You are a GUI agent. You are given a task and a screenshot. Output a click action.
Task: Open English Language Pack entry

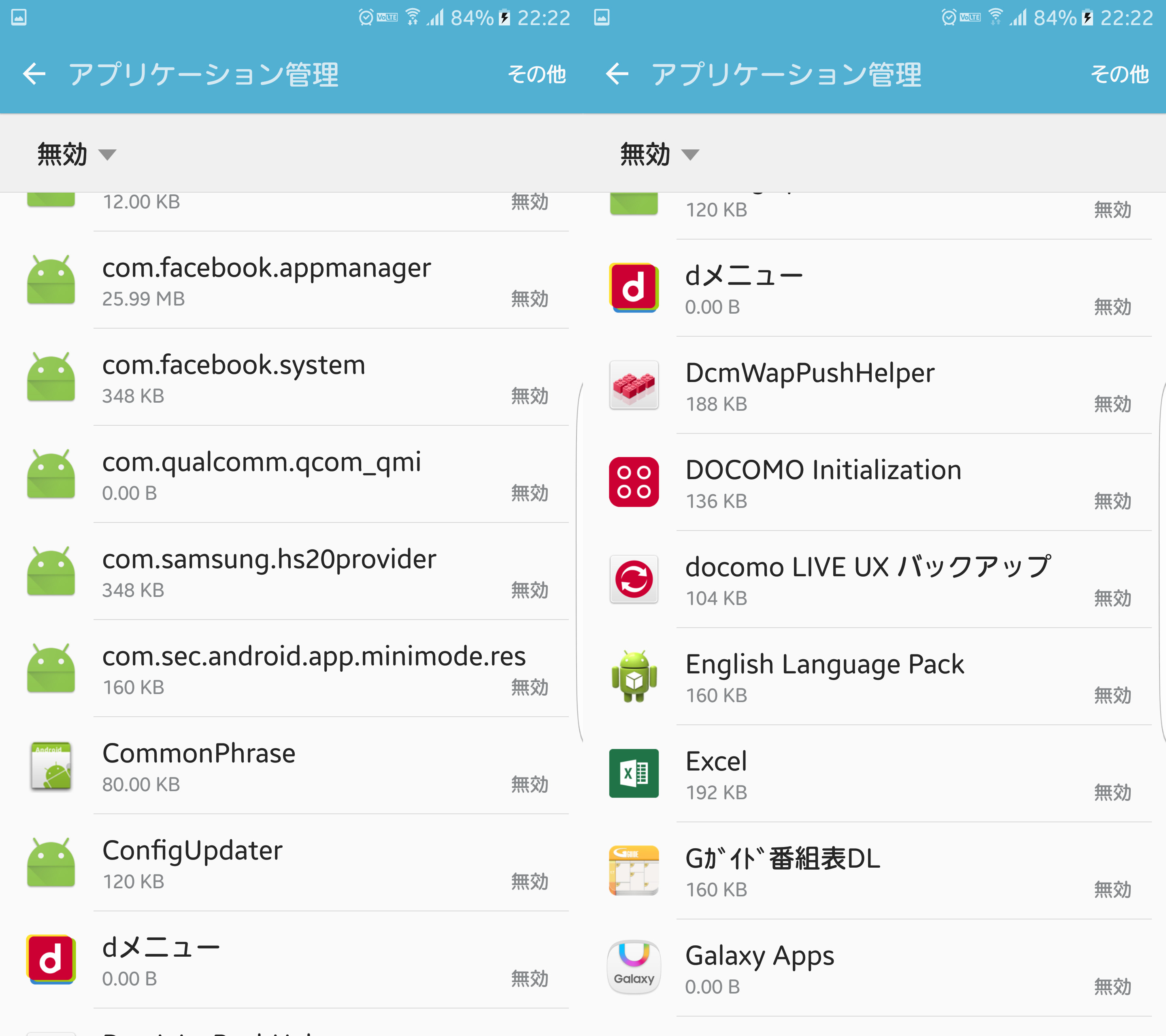pyautogui.click(x=874, y=677)
